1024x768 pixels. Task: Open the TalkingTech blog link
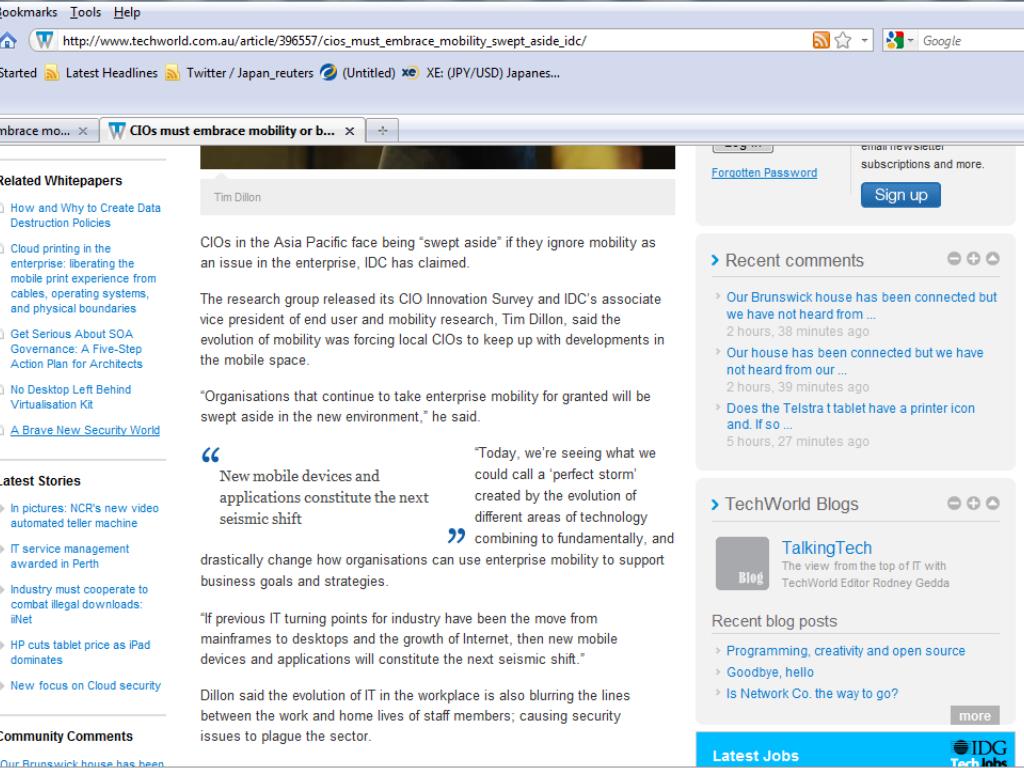(827, 548)
